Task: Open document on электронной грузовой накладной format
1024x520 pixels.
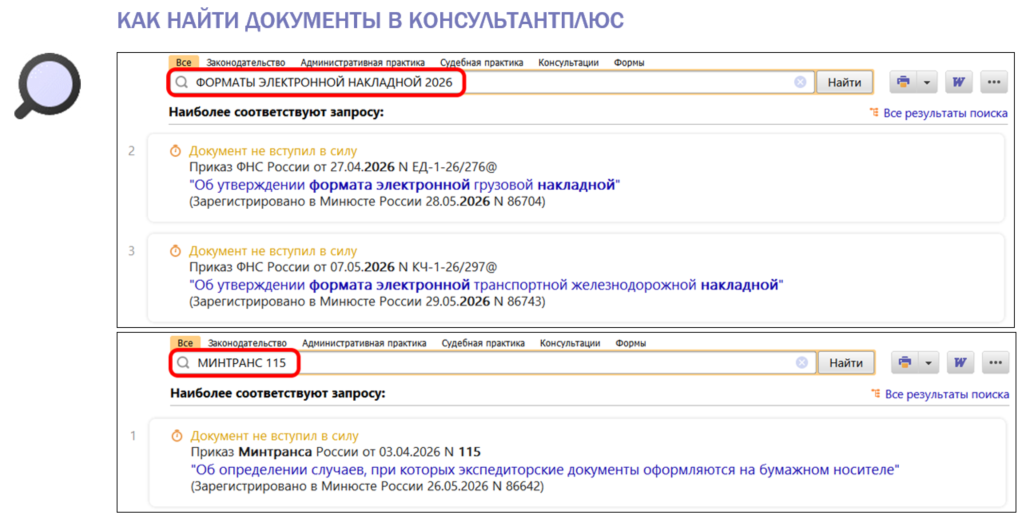Action: (404, 185)
